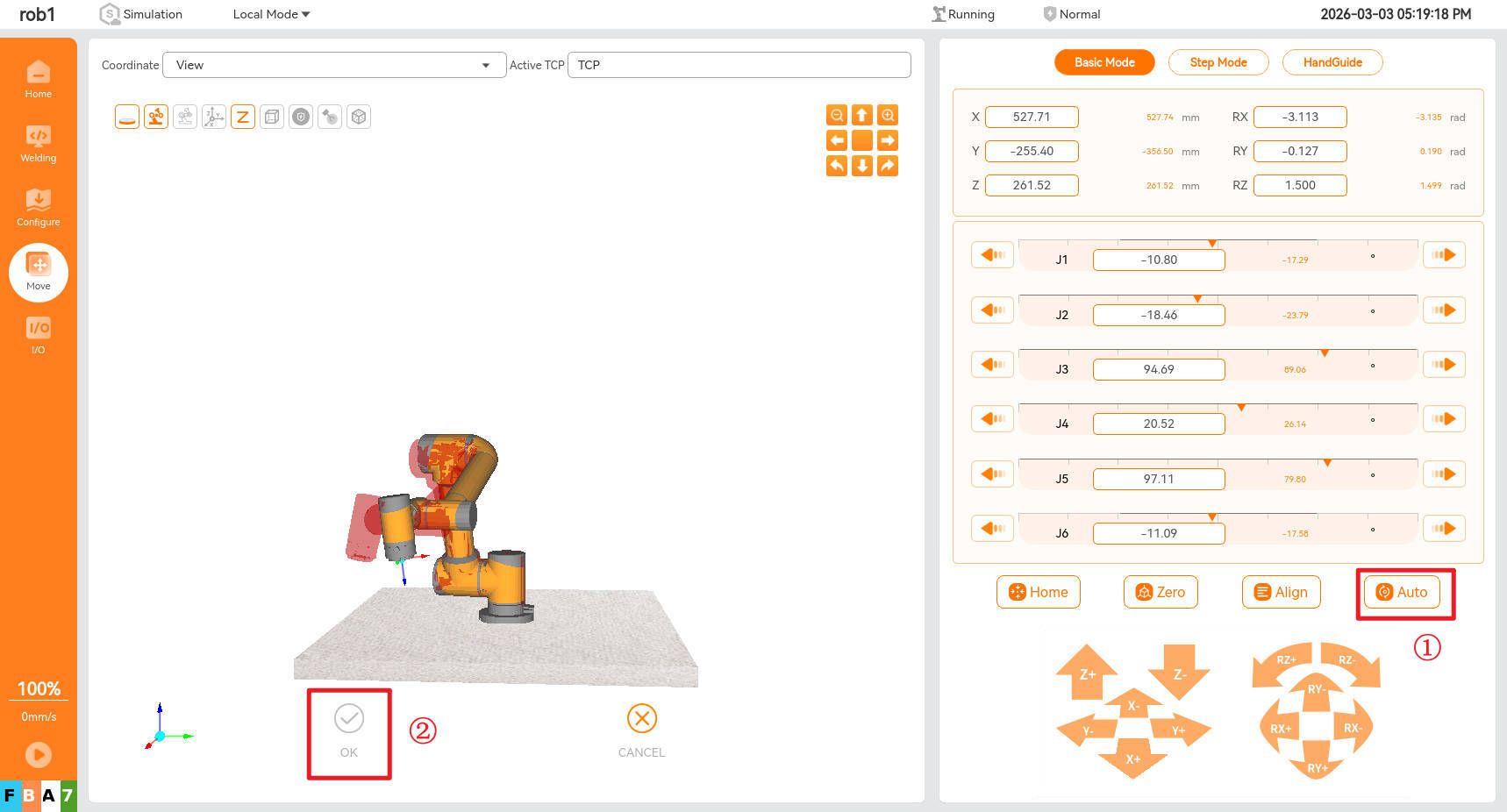Zoom in the 3D view
Screen dimensions: 1507x812
(x=888, y=115)
